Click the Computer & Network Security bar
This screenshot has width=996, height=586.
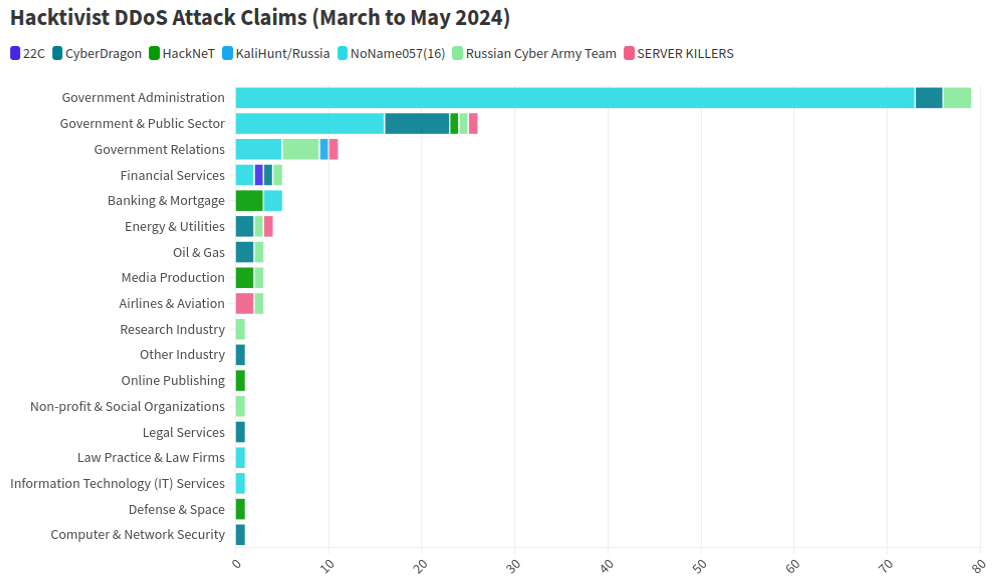click(x=240, y=535)
